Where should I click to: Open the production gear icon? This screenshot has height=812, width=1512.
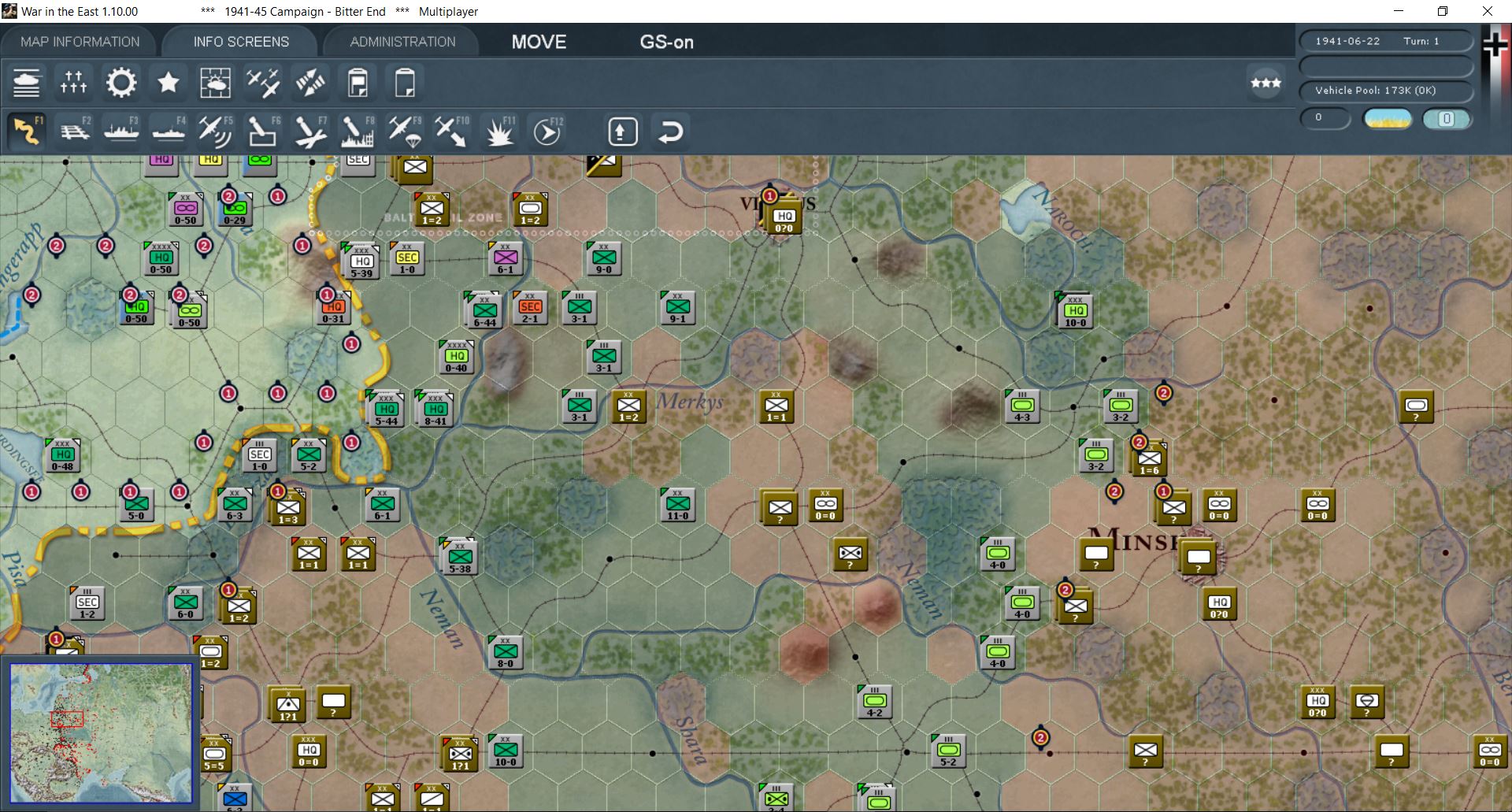[120, 83]
